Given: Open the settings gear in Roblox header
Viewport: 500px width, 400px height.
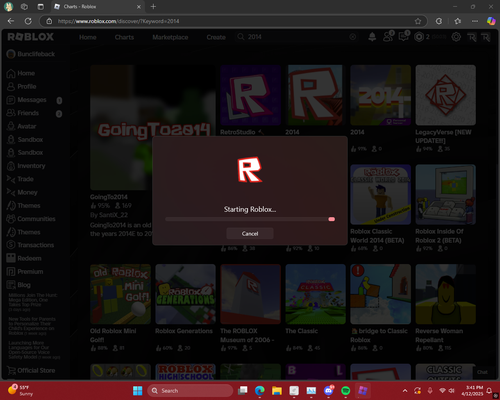Looking at the screenshot, I should point(456,37).
